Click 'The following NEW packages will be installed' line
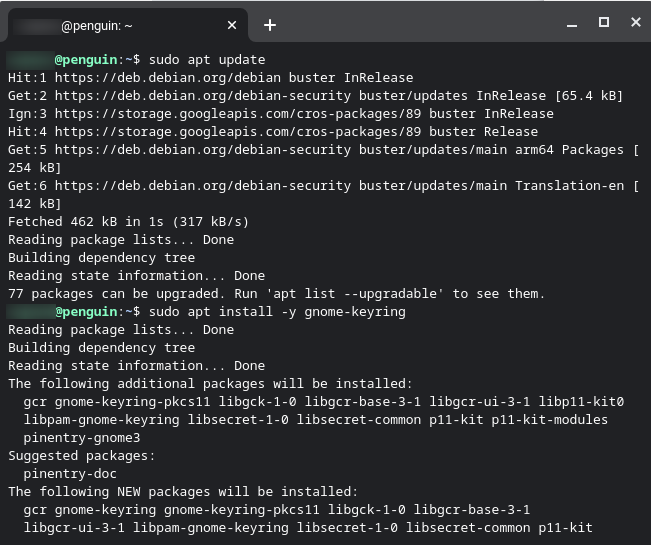The height and width of the screenshot is (545, 651). click(183, 492)
